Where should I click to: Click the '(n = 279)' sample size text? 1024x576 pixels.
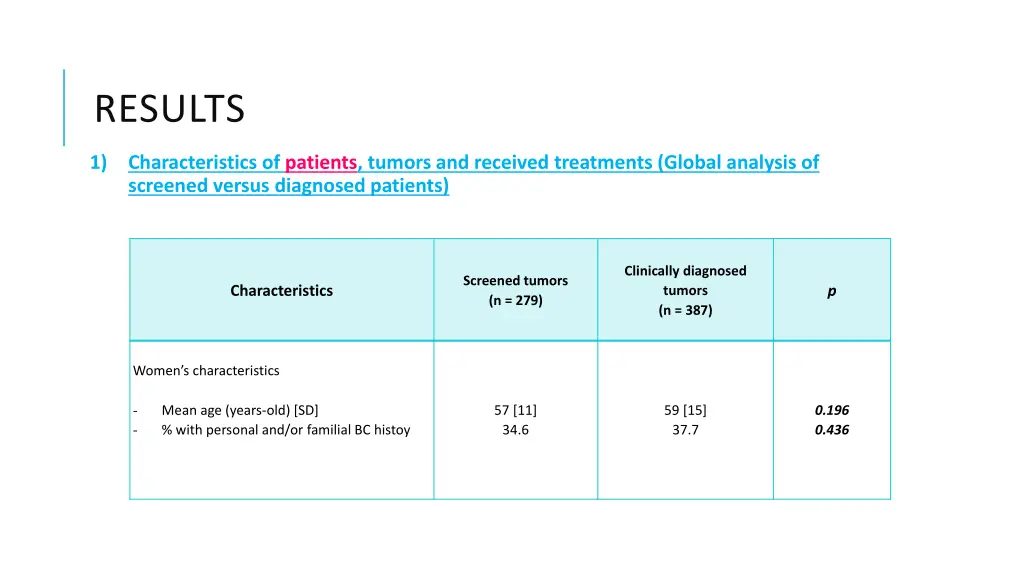pos(515,300)
